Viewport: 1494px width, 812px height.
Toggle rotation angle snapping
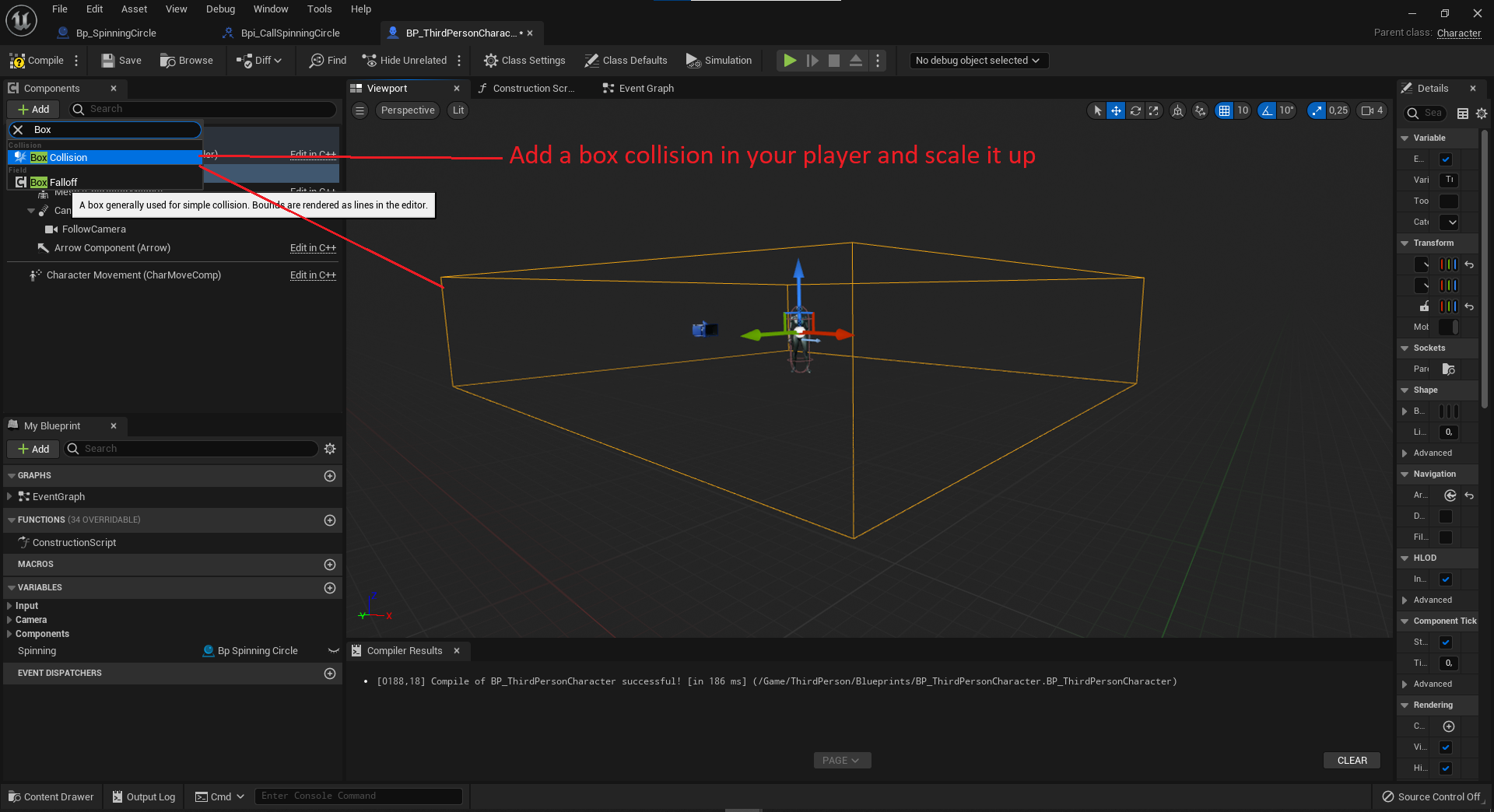pos(1268,110)
